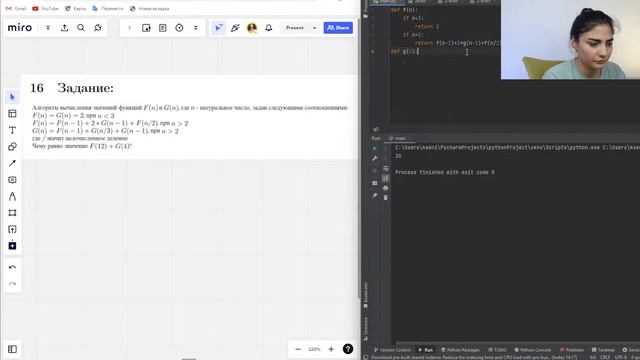Select the Miro Text tool

tap(12, 130)
